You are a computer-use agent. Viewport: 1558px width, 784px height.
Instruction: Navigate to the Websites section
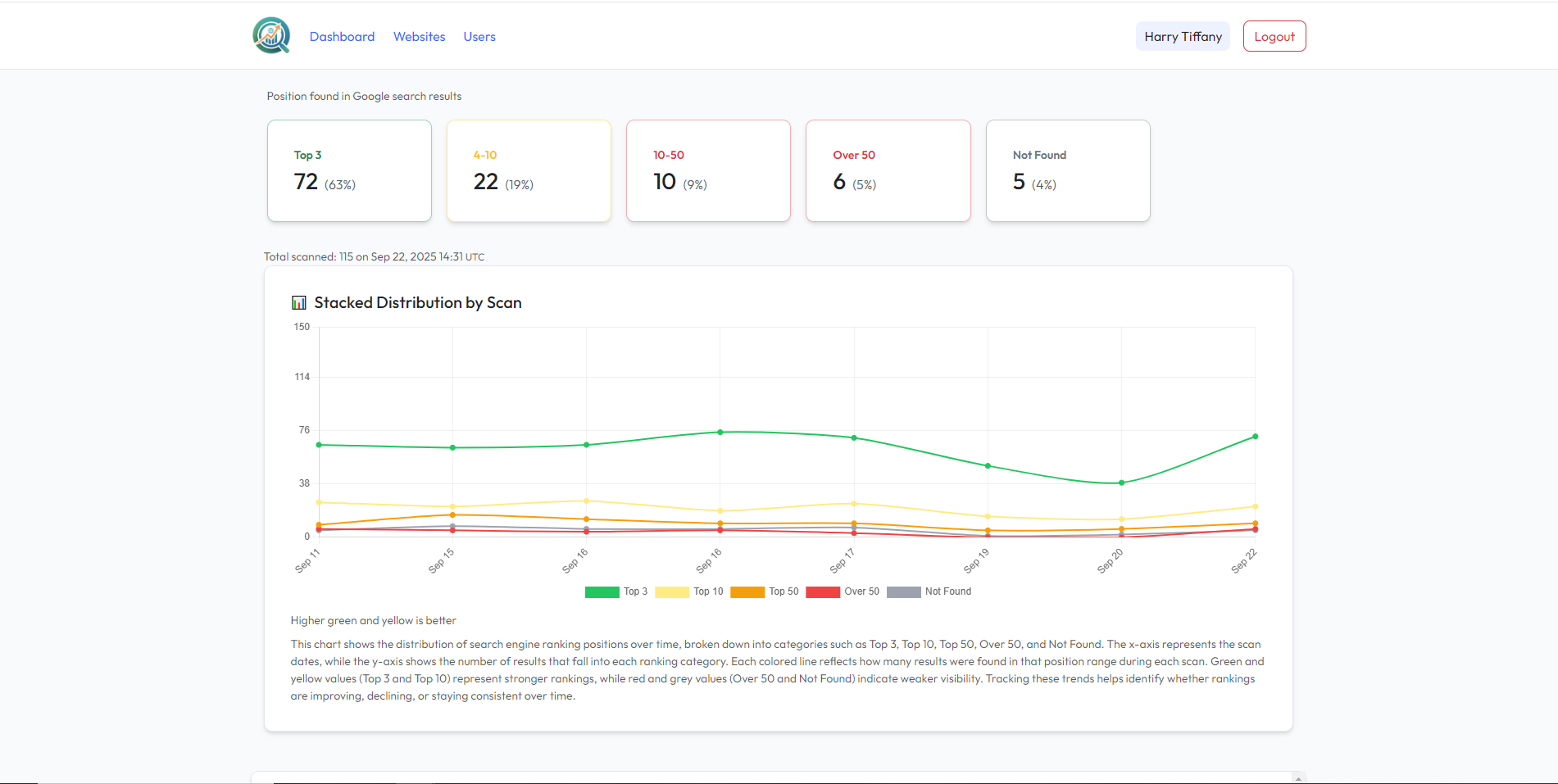coord(419,36)
